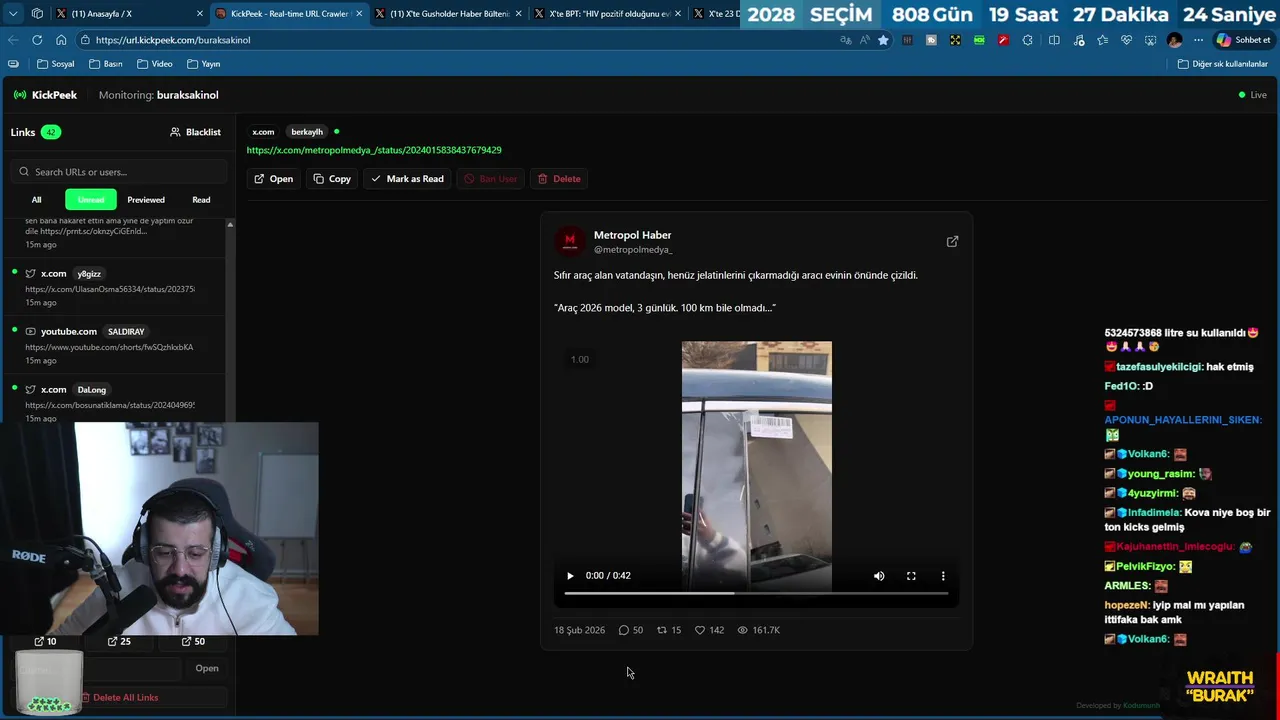Viewport: 1280px width, 720px height.
Task: Click the workspaces icon beside tabs
Action: click(x=37, y=14)
